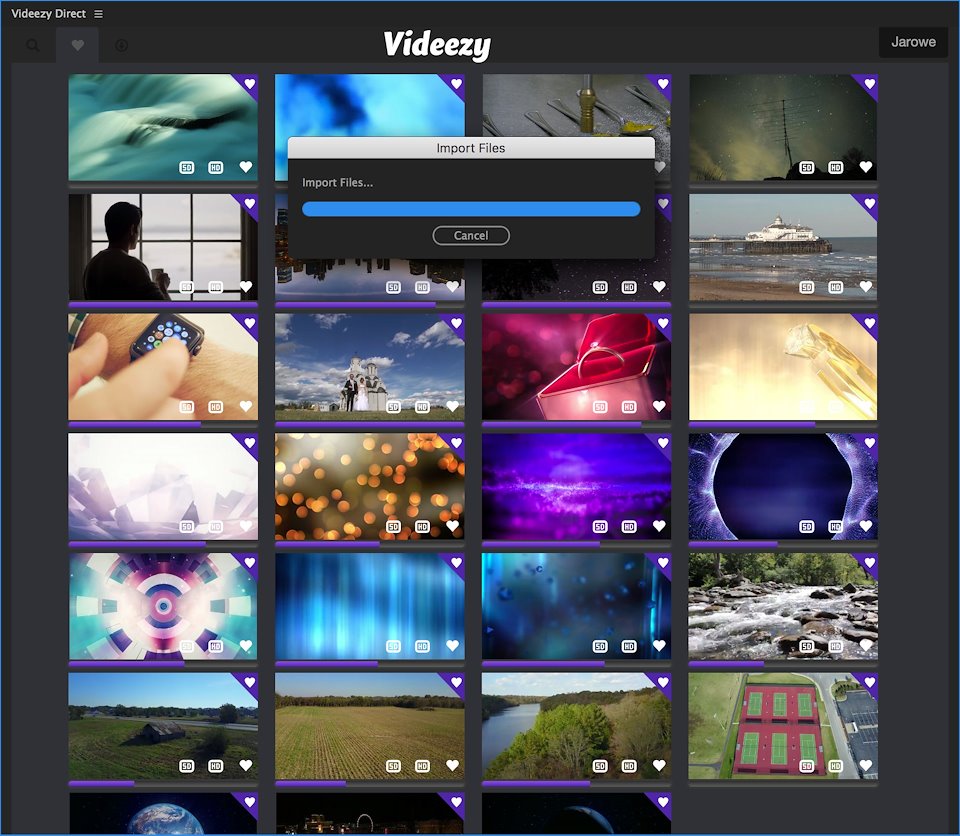Open the Earth globe thumbnail
The image size is (960, 836).
click(163, 813)
